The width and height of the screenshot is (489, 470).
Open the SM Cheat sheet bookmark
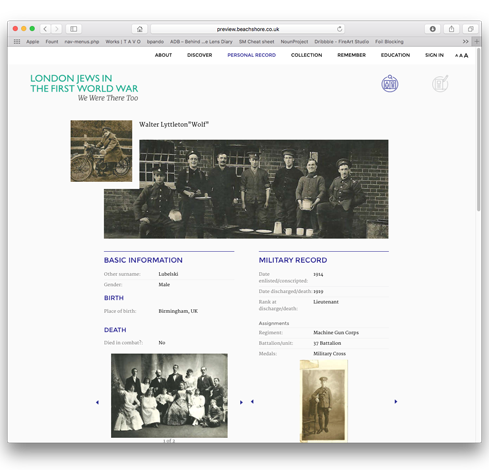pos(257,42)
